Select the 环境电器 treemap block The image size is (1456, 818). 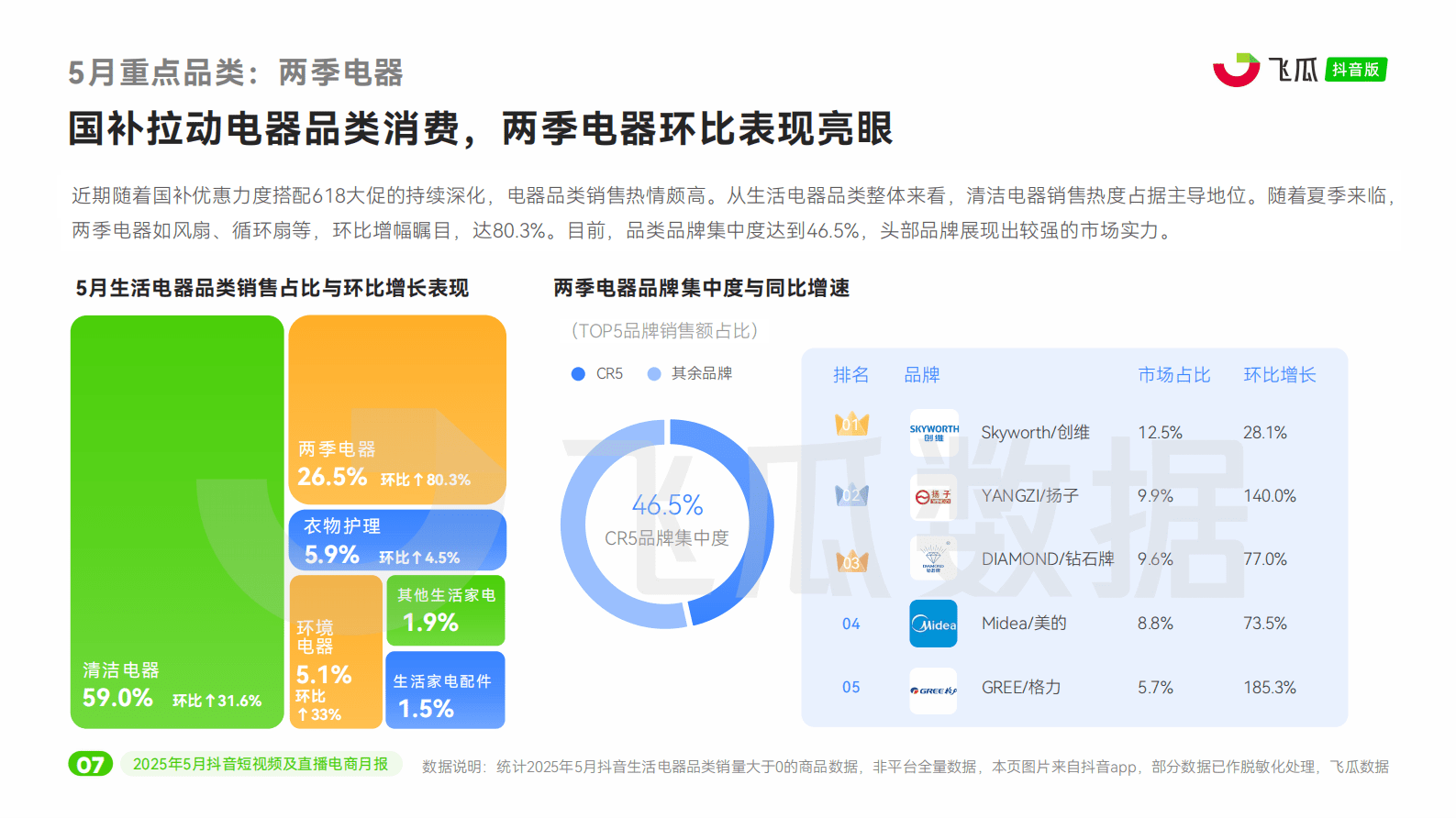[336, 652]
